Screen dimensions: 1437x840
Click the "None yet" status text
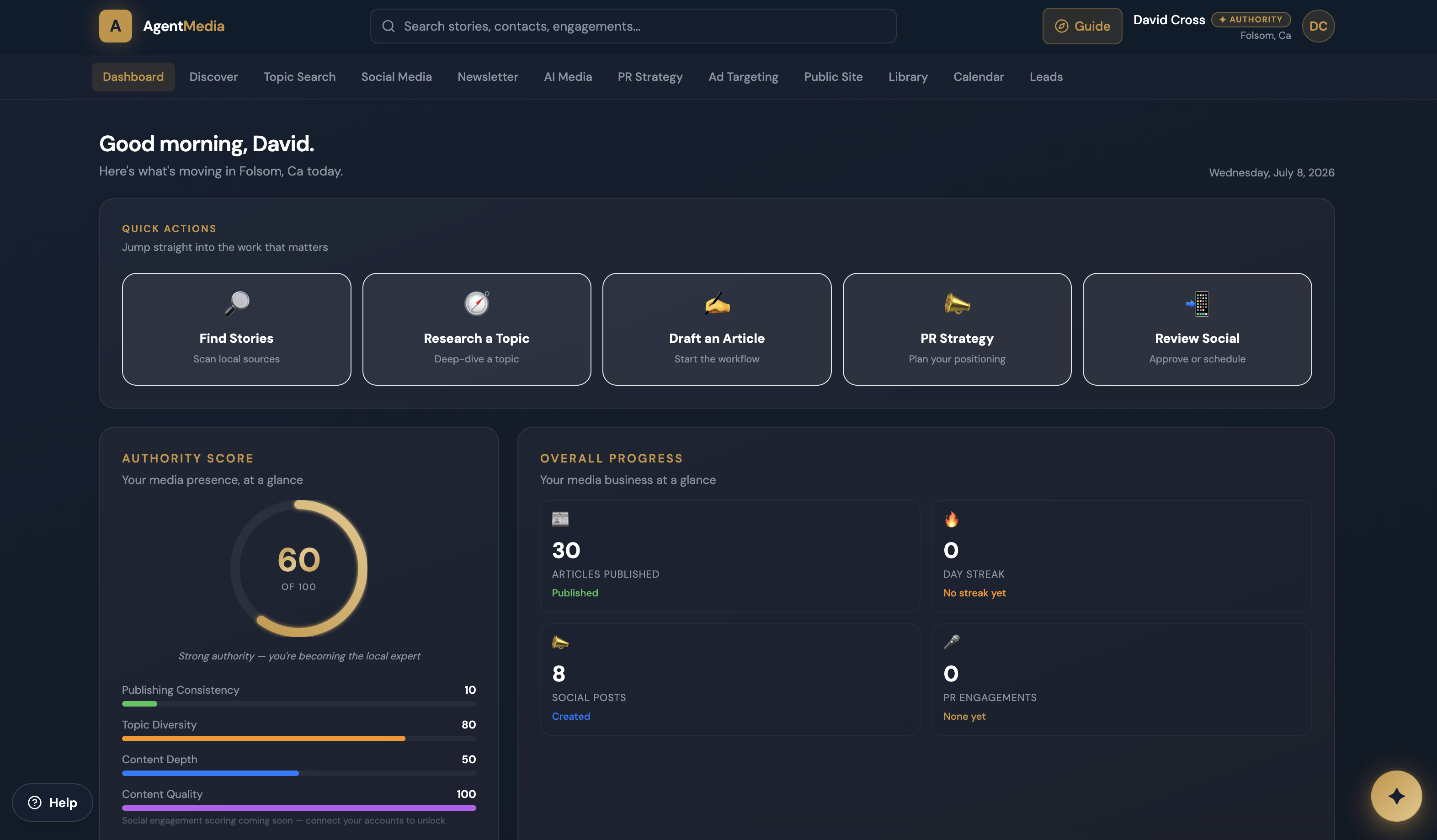tap(964, 716)
